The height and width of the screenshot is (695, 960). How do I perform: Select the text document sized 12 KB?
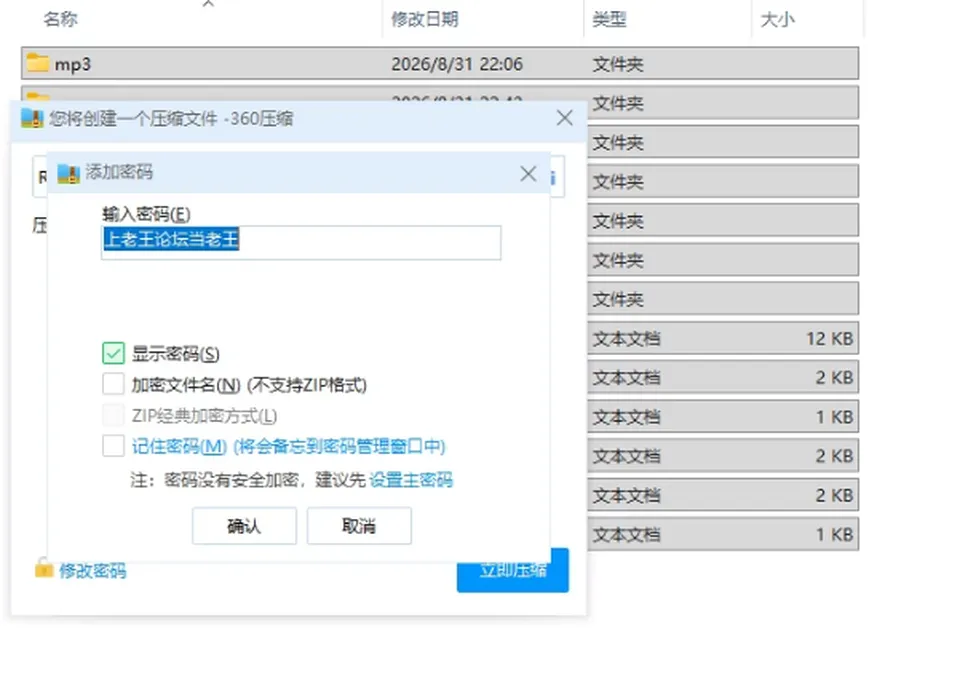click(x=722, y=338)
